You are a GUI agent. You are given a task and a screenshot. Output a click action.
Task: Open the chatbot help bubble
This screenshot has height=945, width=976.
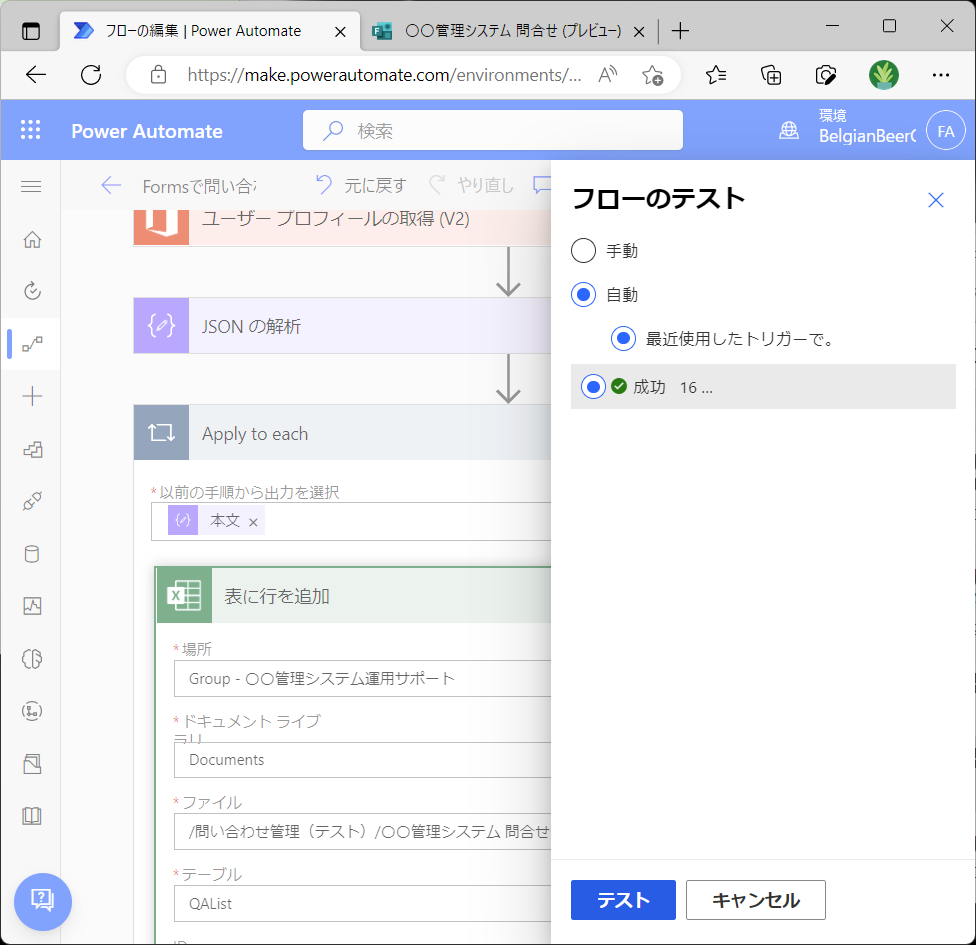[43, 901]
